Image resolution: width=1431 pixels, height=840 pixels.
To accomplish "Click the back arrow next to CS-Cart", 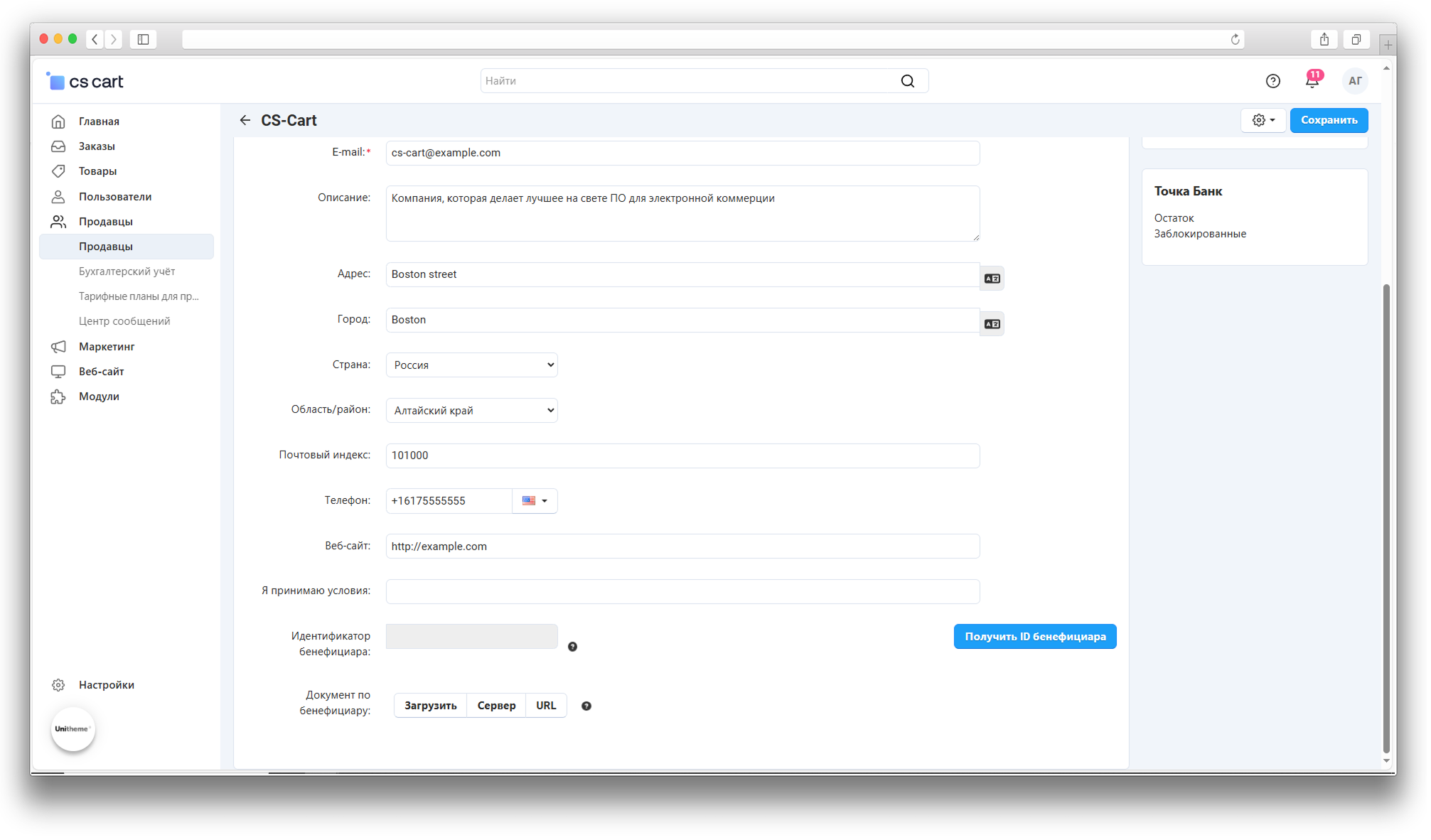I will point(245,120).
